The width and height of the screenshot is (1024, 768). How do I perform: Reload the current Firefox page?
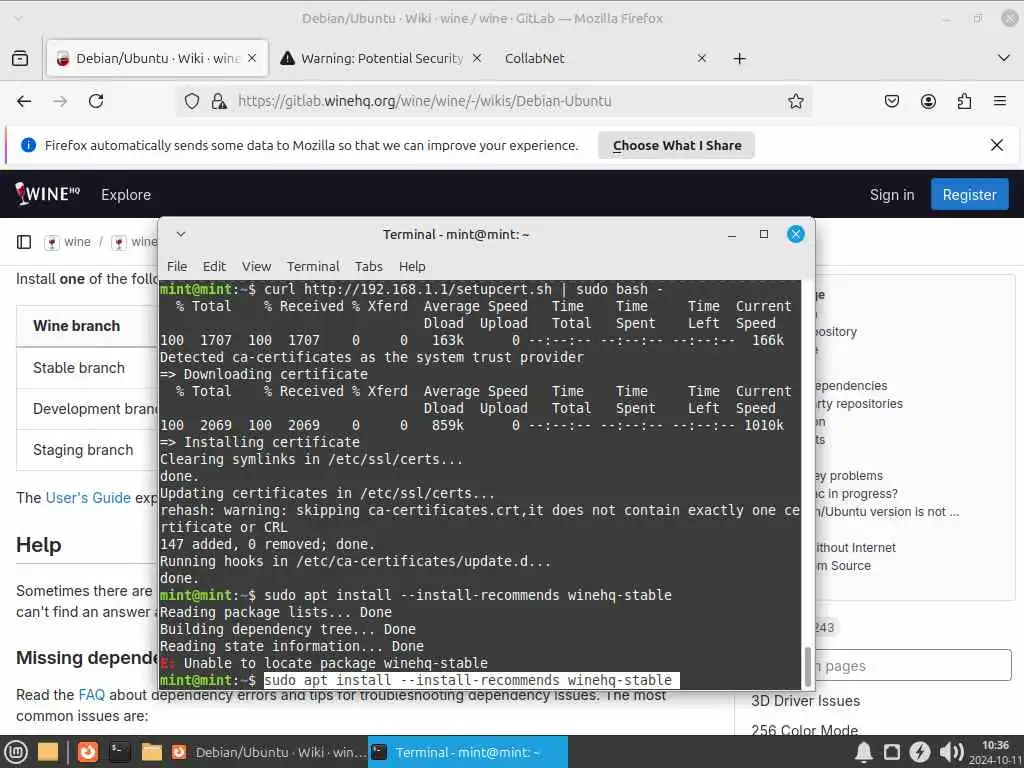pos(96,101)
